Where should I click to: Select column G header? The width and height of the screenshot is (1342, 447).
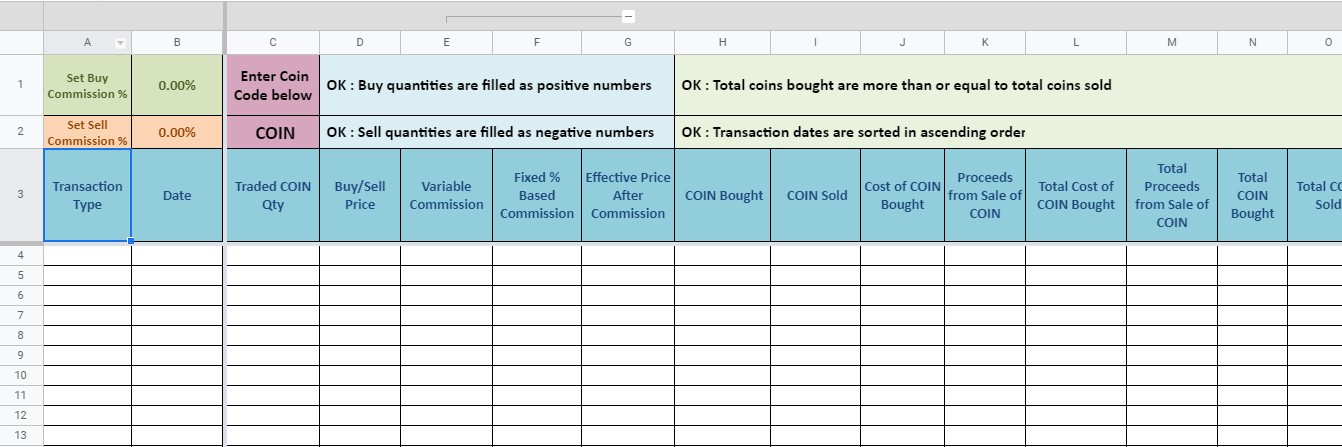pyautogui.click(x=628, y=42)
